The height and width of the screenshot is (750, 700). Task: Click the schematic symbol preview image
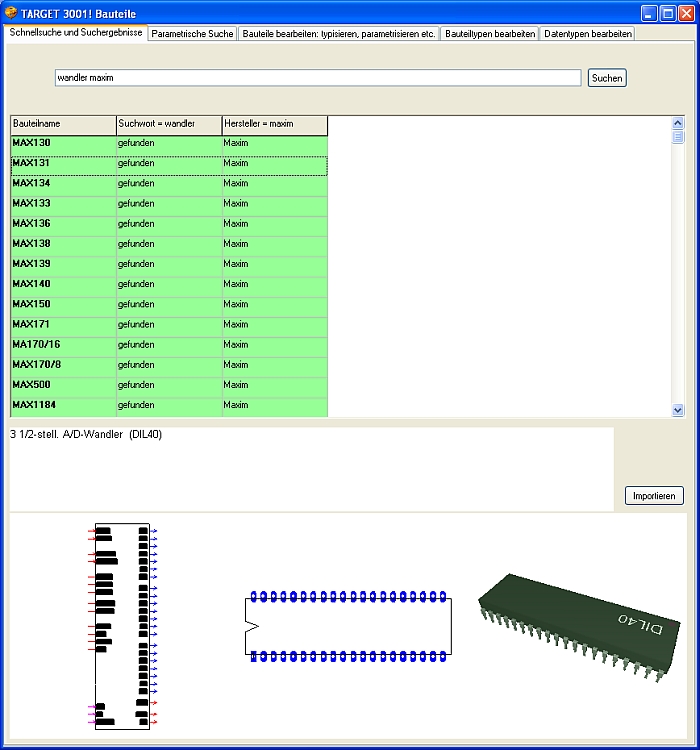pos(123,625)
